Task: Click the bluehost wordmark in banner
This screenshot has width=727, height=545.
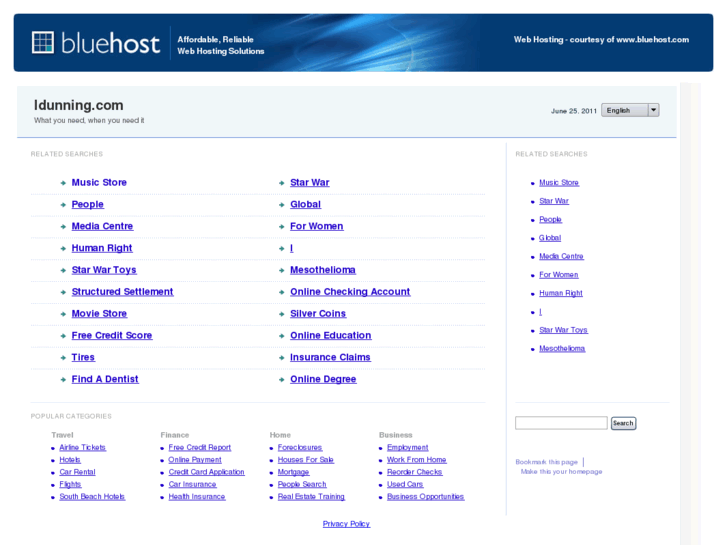Action: [x=110, y=43]
